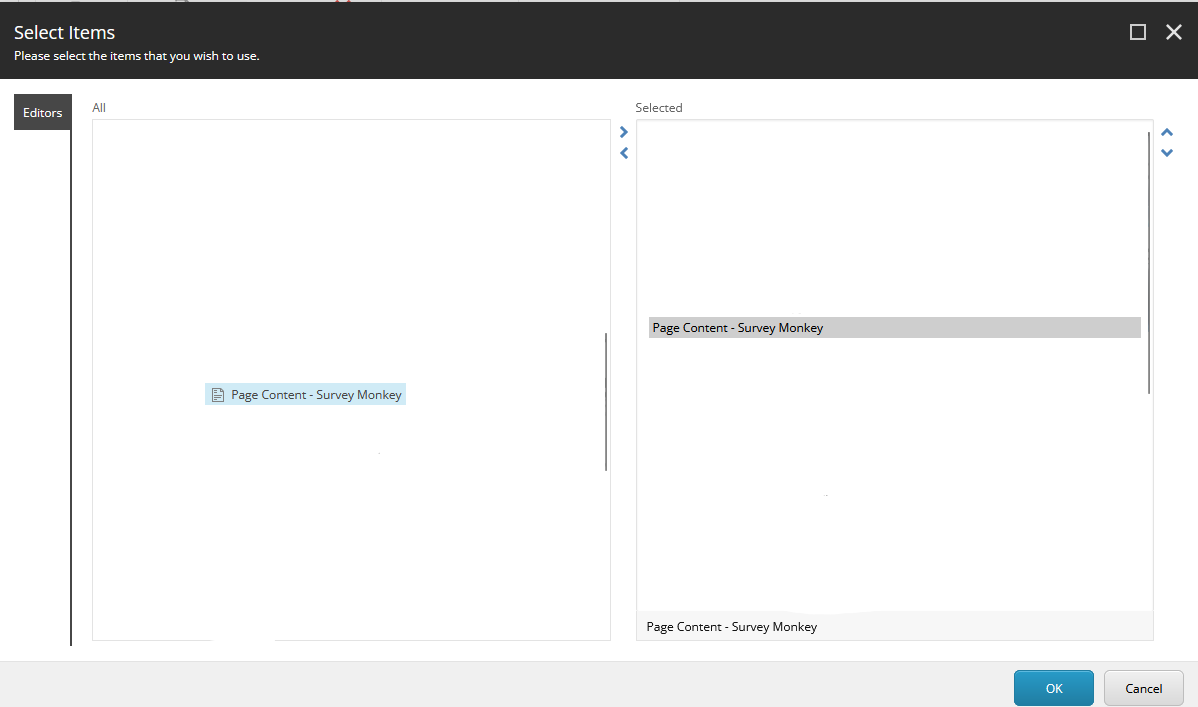Click the right arrow to move item to Selected
The height and width of the screenshot is (707, 1198).
pos(623,131)
